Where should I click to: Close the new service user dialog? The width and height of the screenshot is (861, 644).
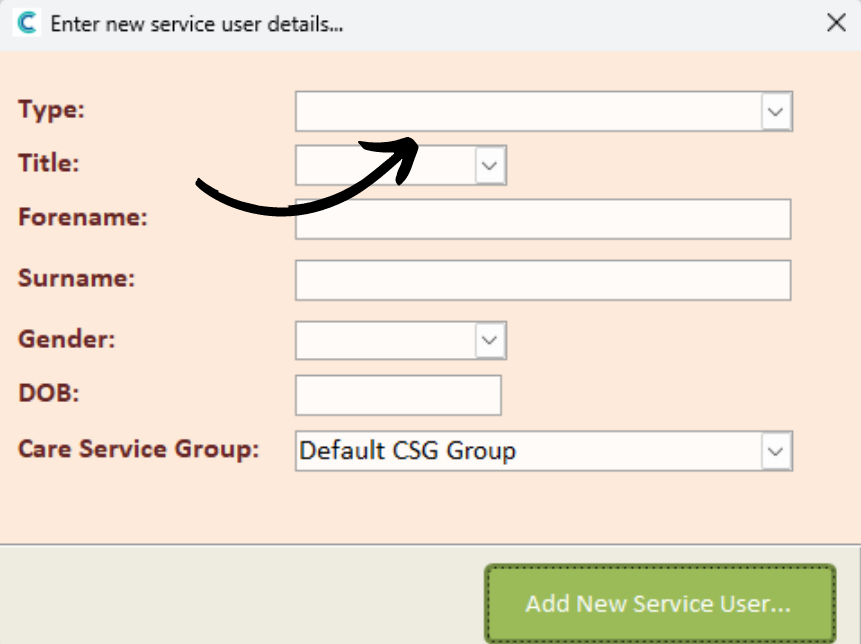pyautogui.click(x=836, y=23)
